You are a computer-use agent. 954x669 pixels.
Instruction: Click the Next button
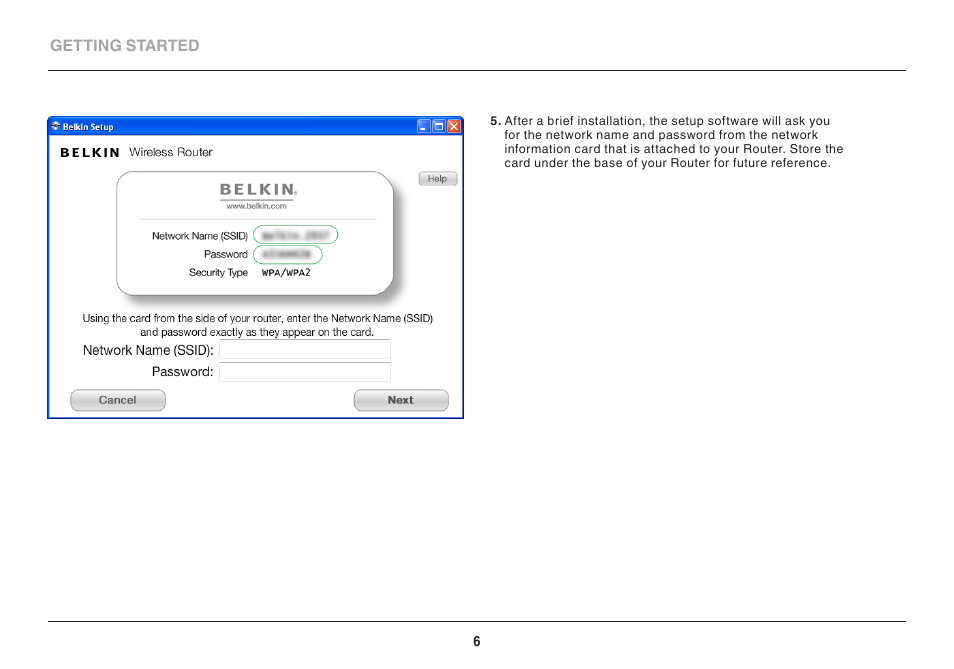401,400
